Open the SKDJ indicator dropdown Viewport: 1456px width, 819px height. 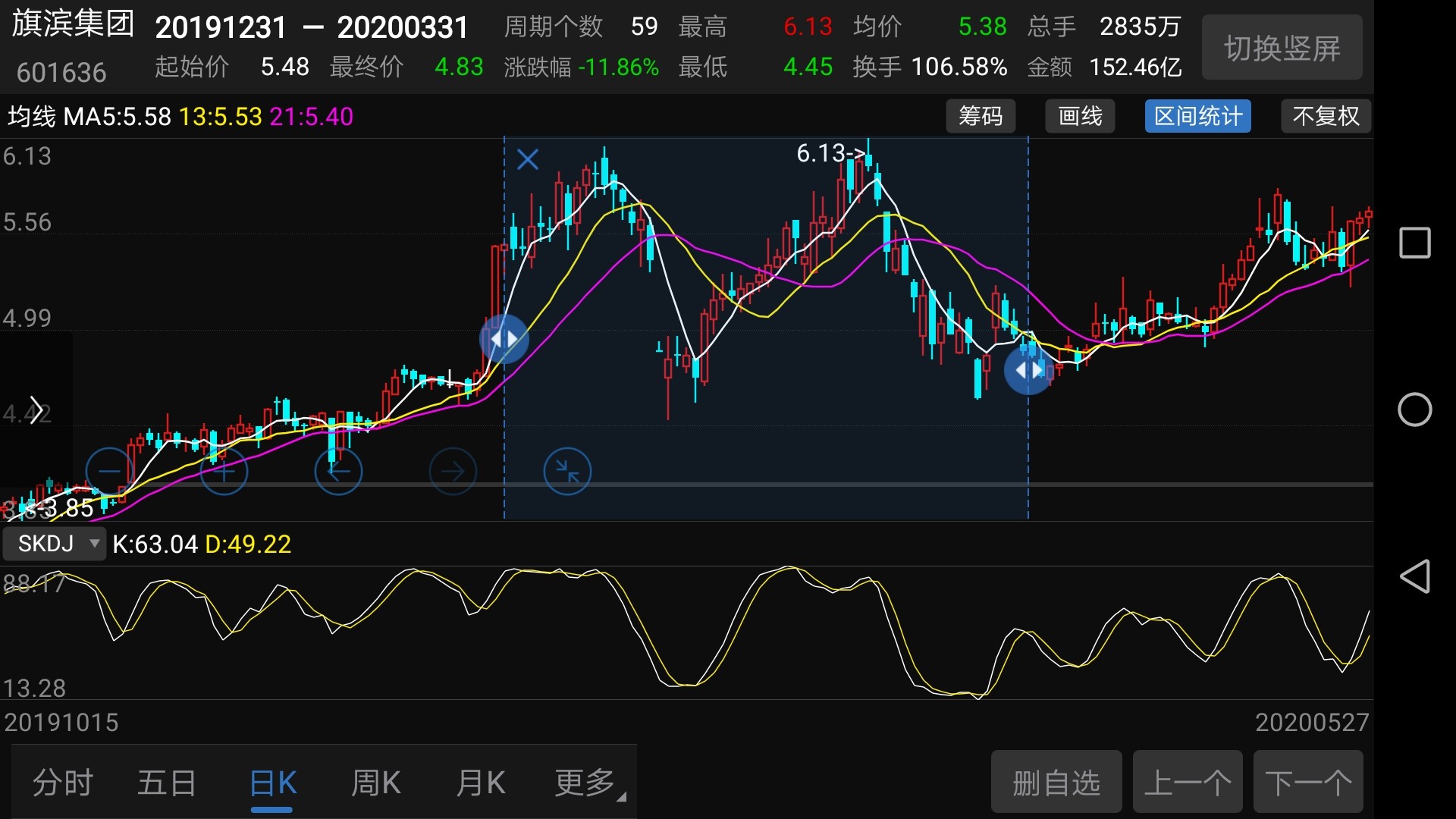click(55, 544)
